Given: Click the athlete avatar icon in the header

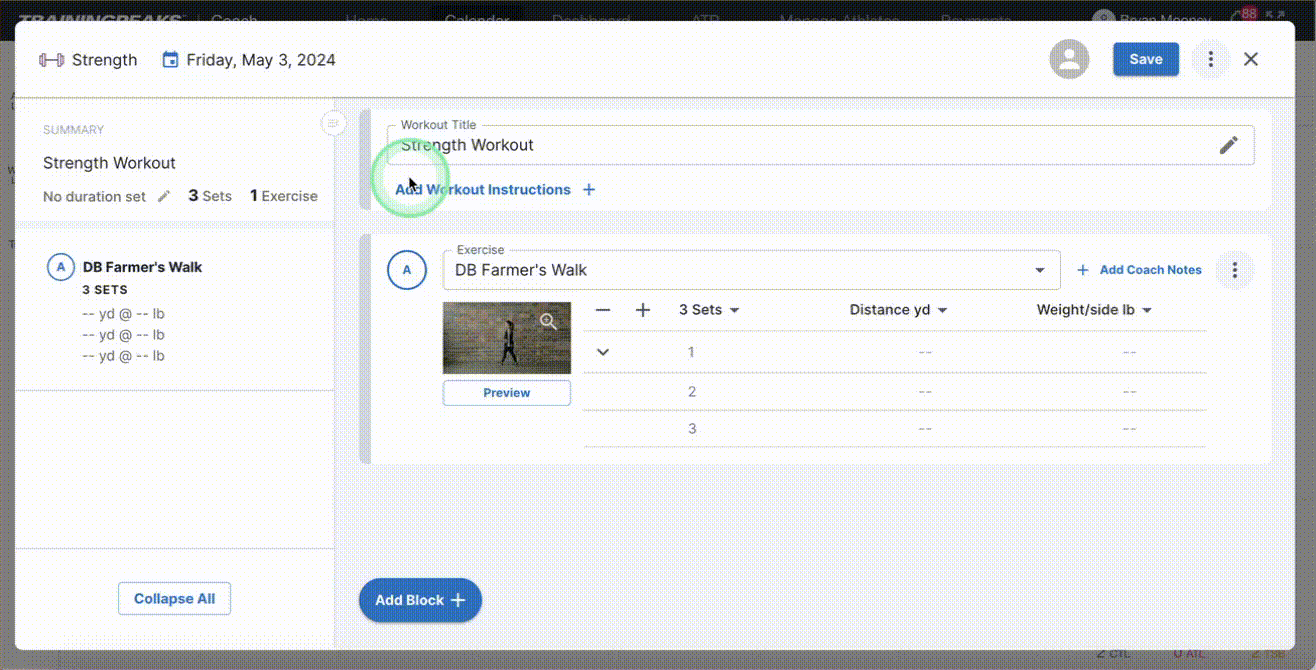Looking at the screenshot, I should pyautogui.click(x=1069, y=59).
